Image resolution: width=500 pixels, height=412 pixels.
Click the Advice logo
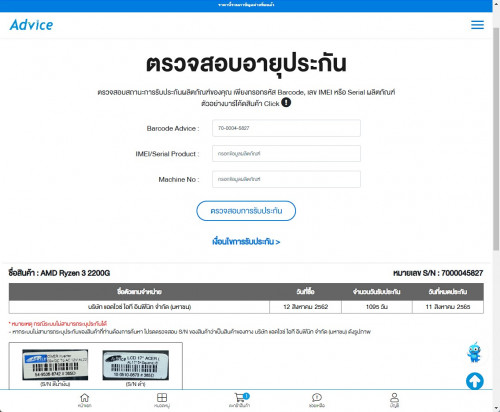(31, 25)
